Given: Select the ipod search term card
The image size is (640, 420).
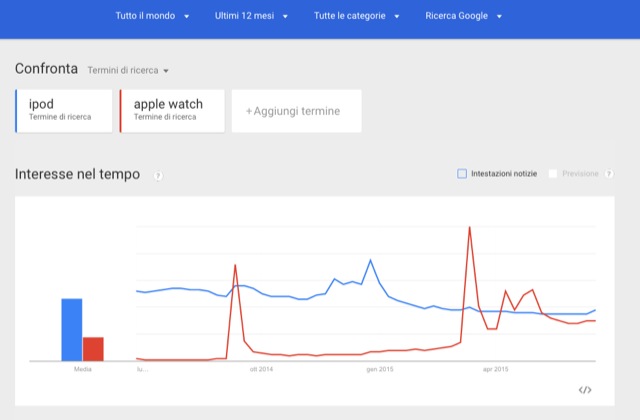Looking at the screenshot, I should 65,110.
